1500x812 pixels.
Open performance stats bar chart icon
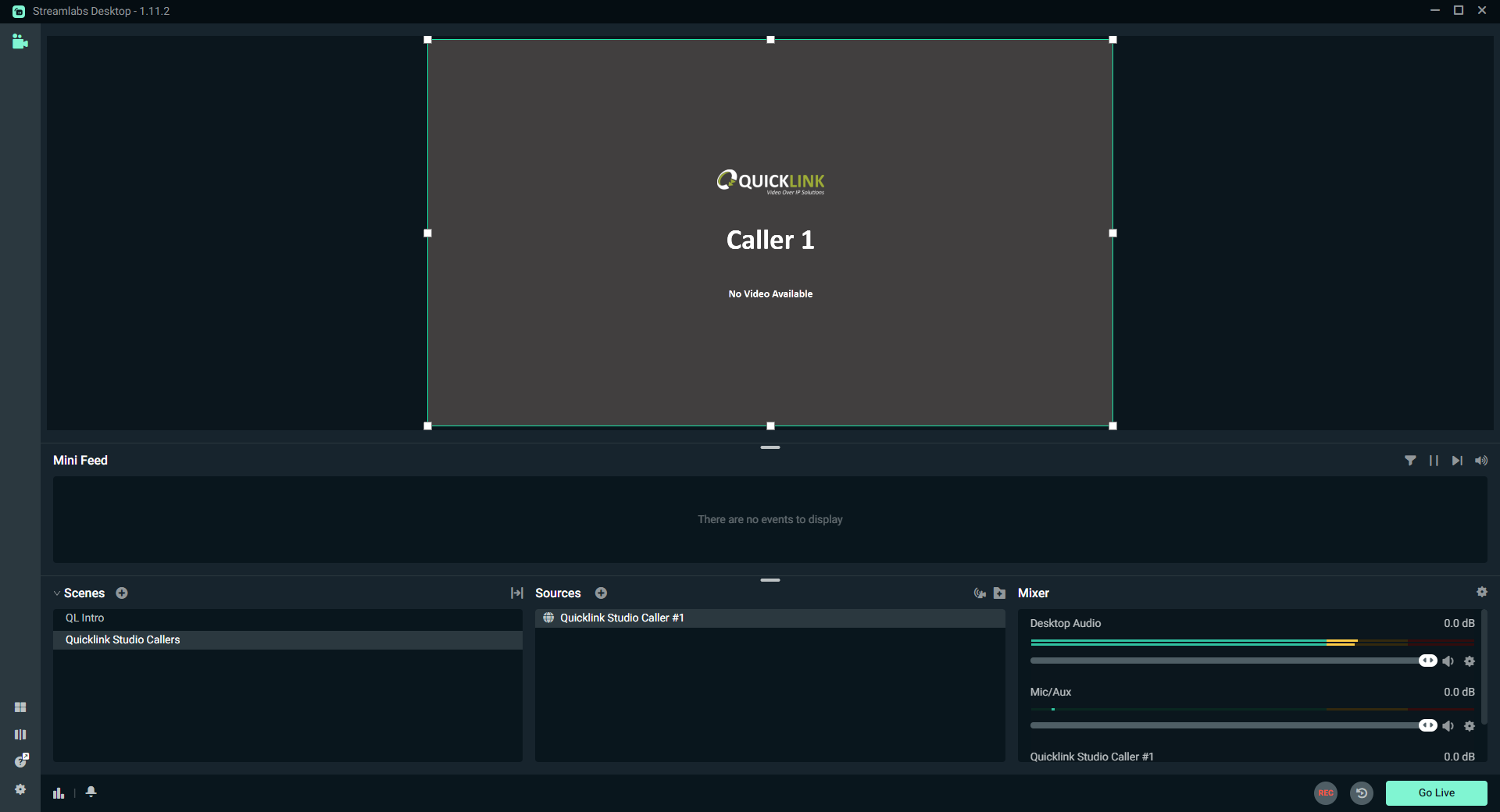click(59, 792)
